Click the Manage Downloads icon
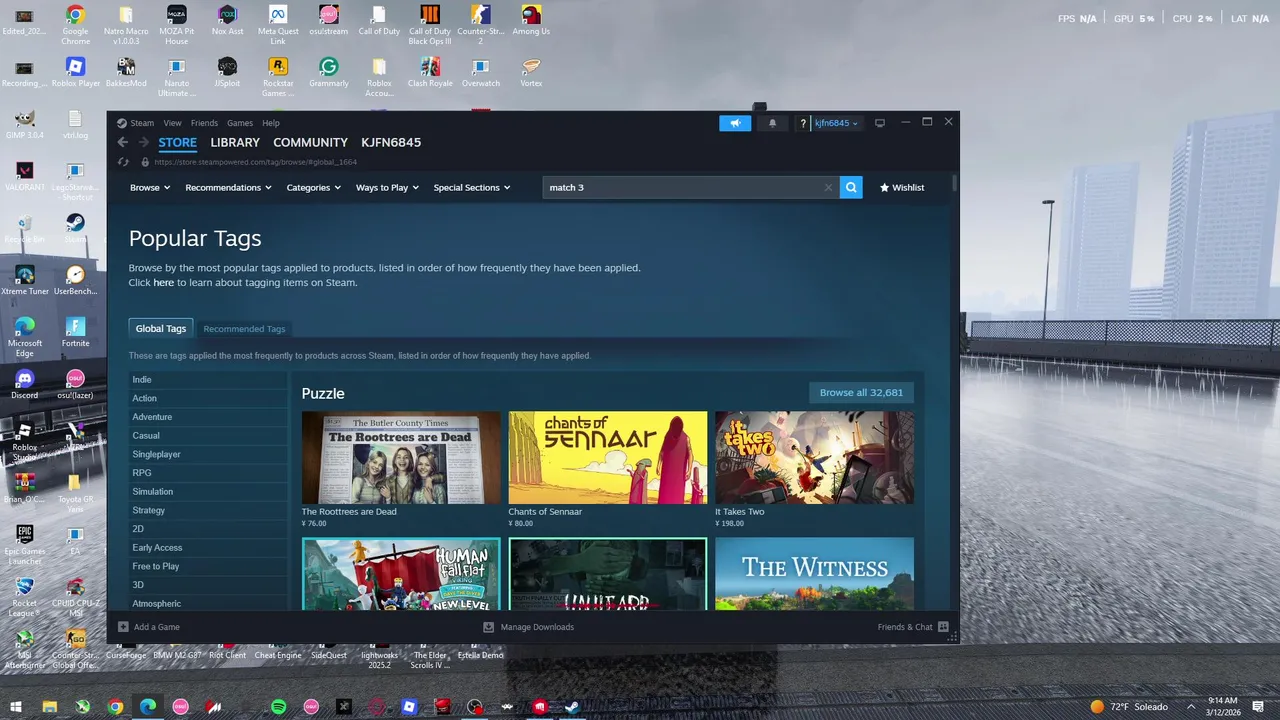This screenshot has width=1280, height=720. coord(489,627)
